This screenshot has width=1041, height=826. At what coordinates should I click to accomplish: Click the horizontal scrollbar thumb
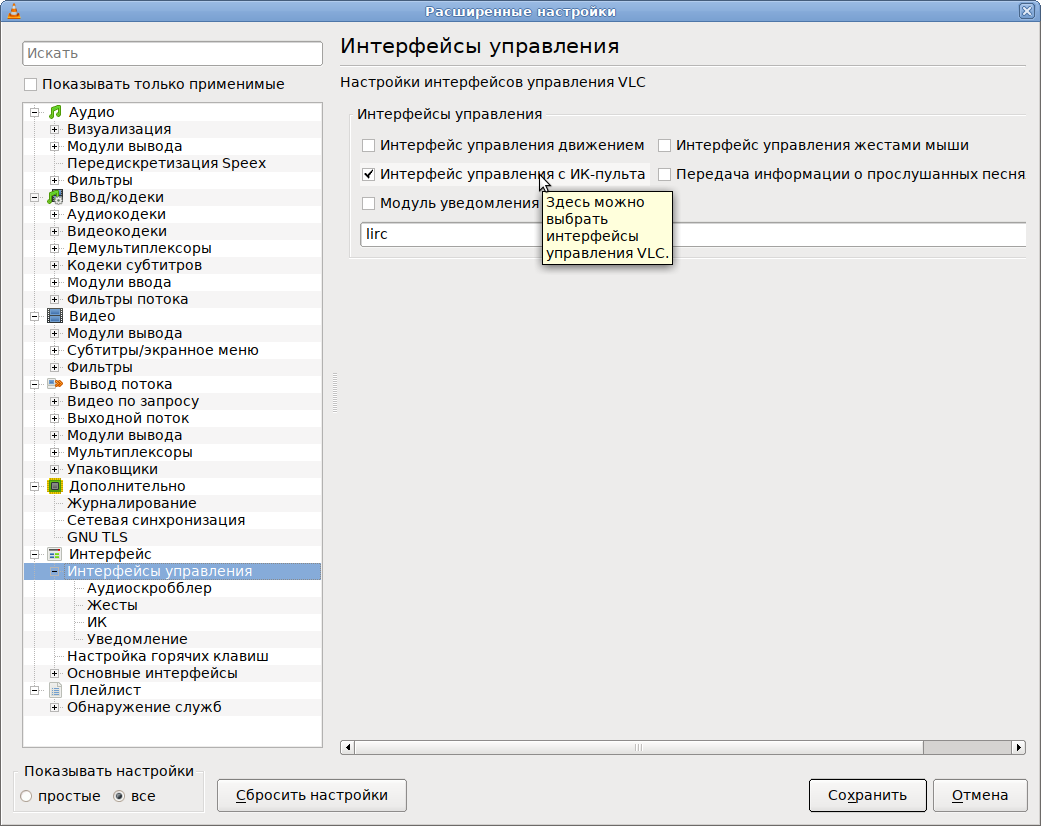[639, 748]
